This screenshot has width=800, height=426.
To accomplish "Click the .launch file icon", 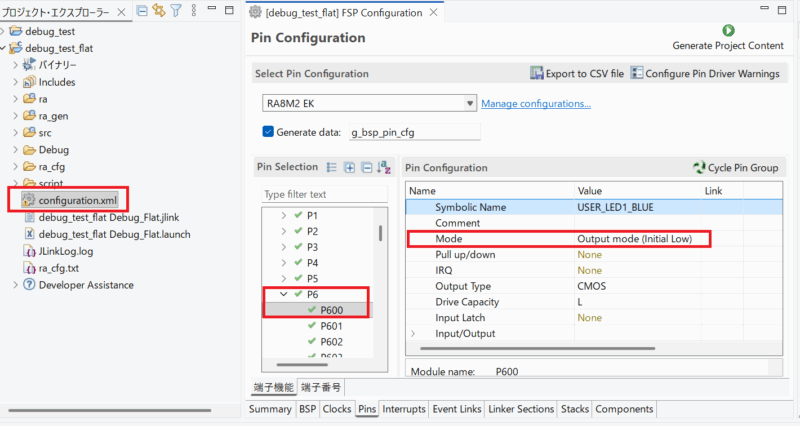I will 30,234.
